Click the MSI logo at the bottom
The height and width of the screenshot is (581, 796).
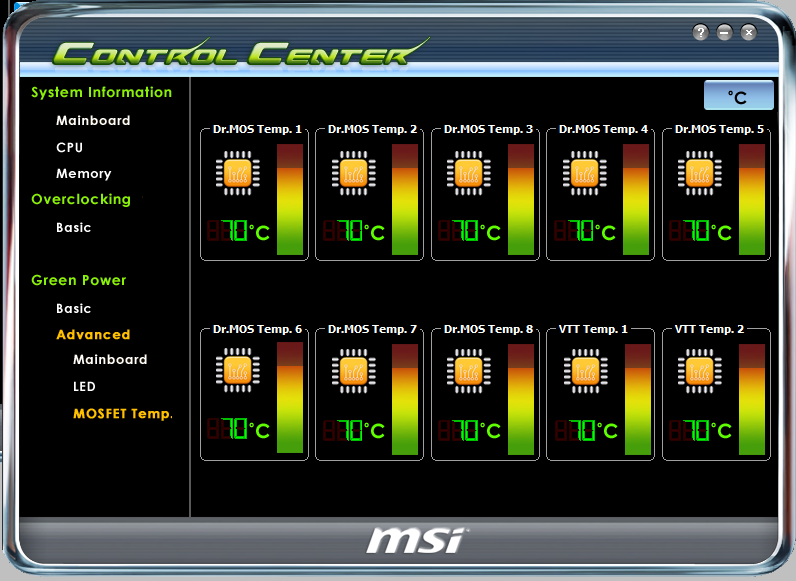416,540
